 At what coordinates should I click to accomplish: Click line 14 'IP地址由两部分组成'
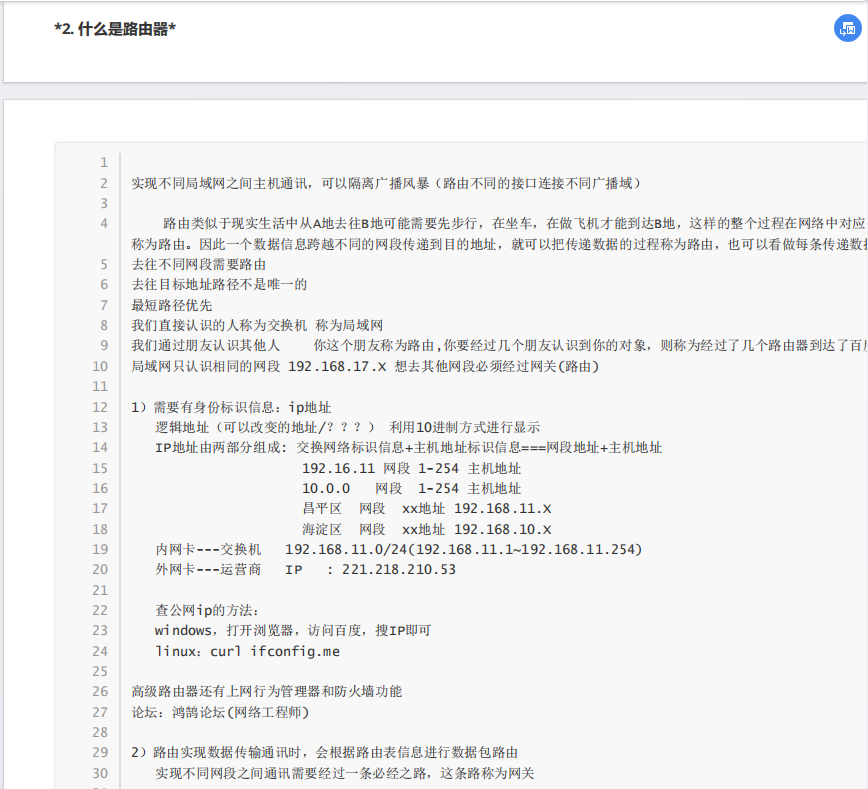tap(219, 447)
